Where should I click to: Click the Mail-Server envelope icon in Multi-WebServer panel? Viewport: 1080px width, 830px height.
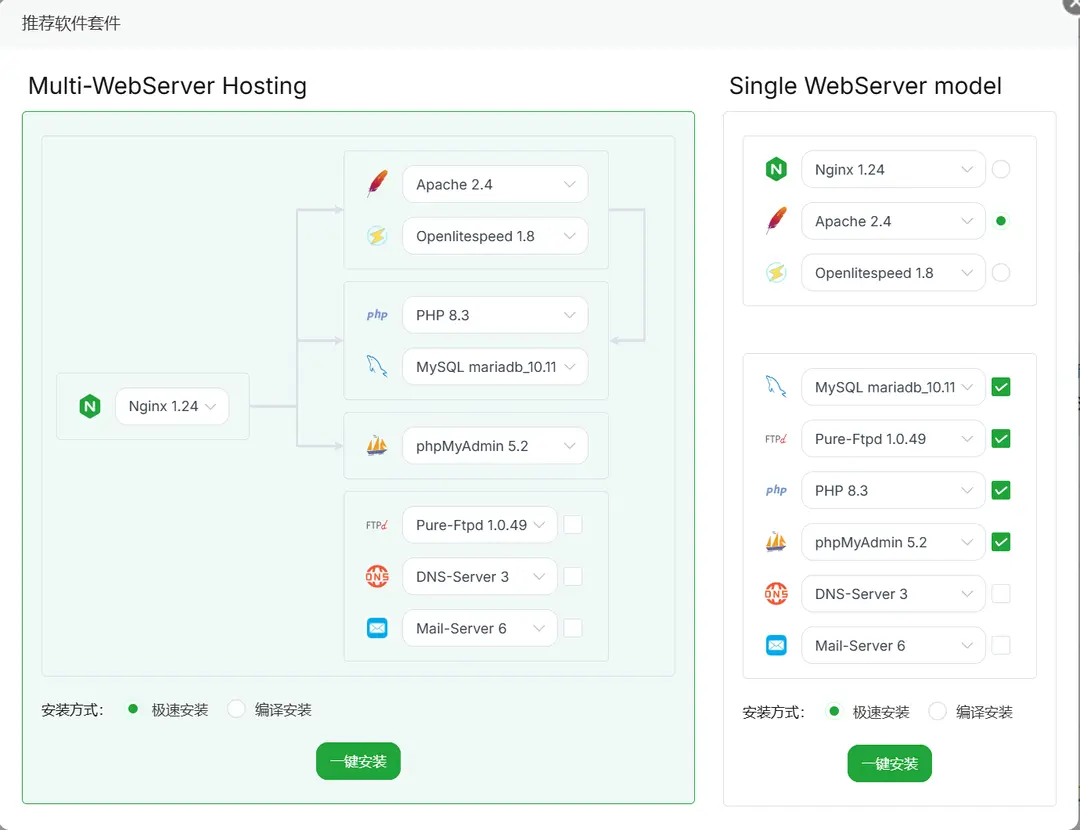377,628
